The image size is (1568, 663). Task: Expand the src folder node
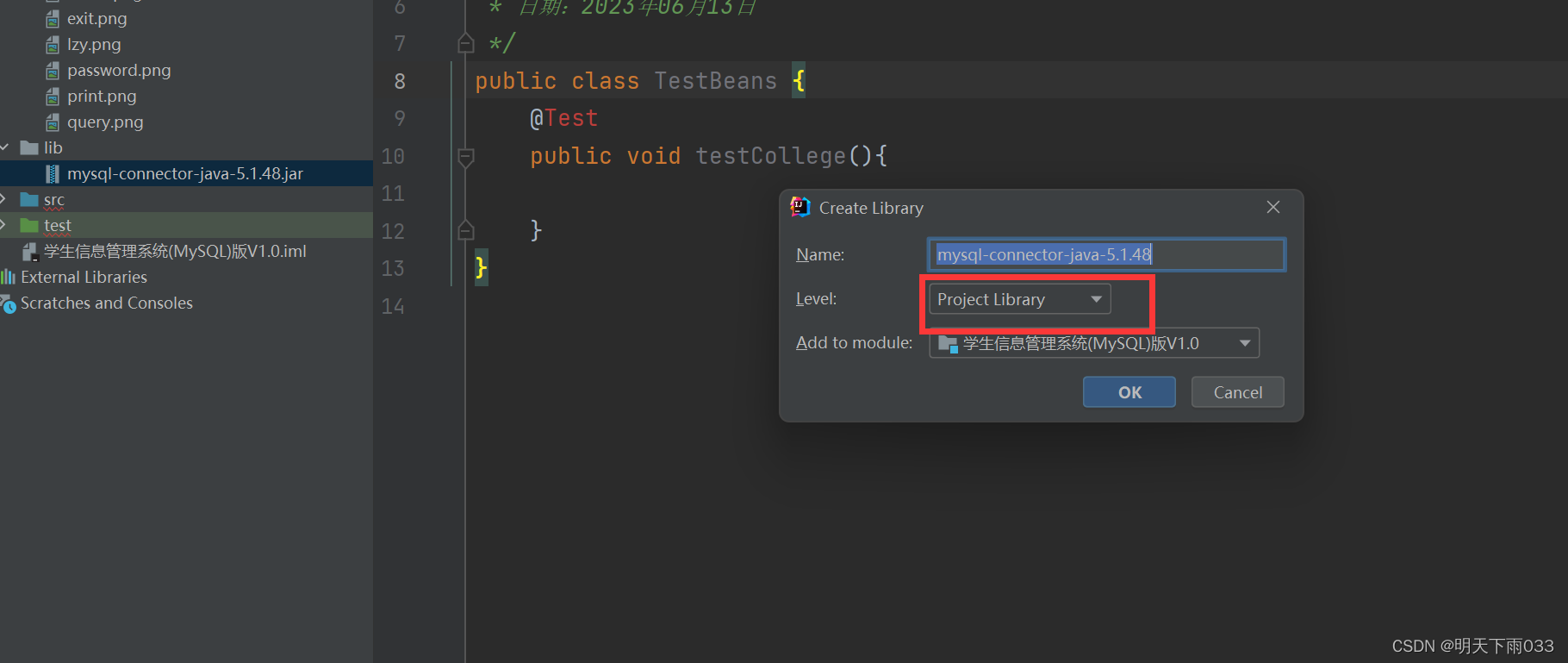tap(3, 199)
